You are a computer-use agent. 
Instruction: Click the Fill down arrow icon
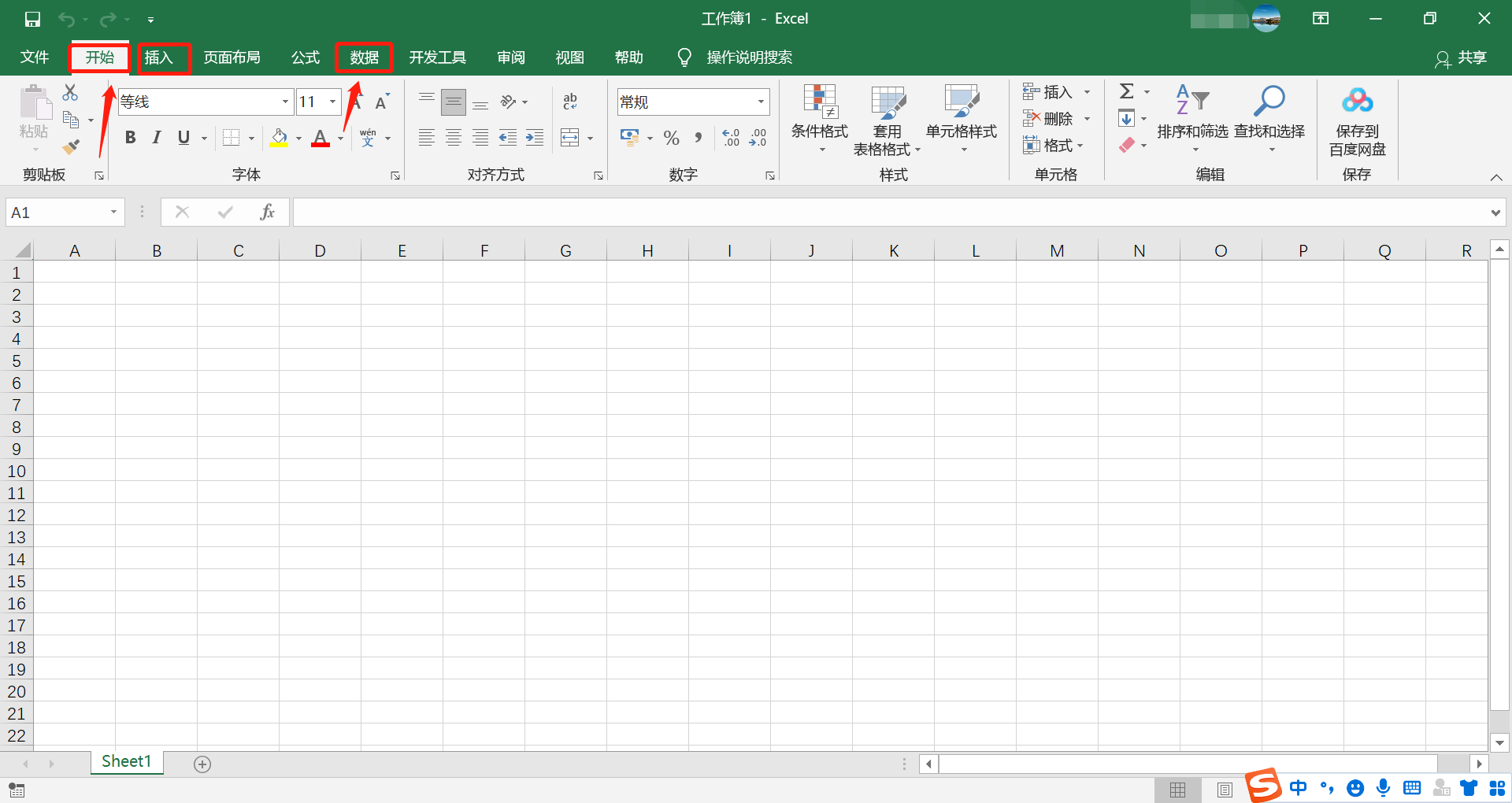point(1127,118)
